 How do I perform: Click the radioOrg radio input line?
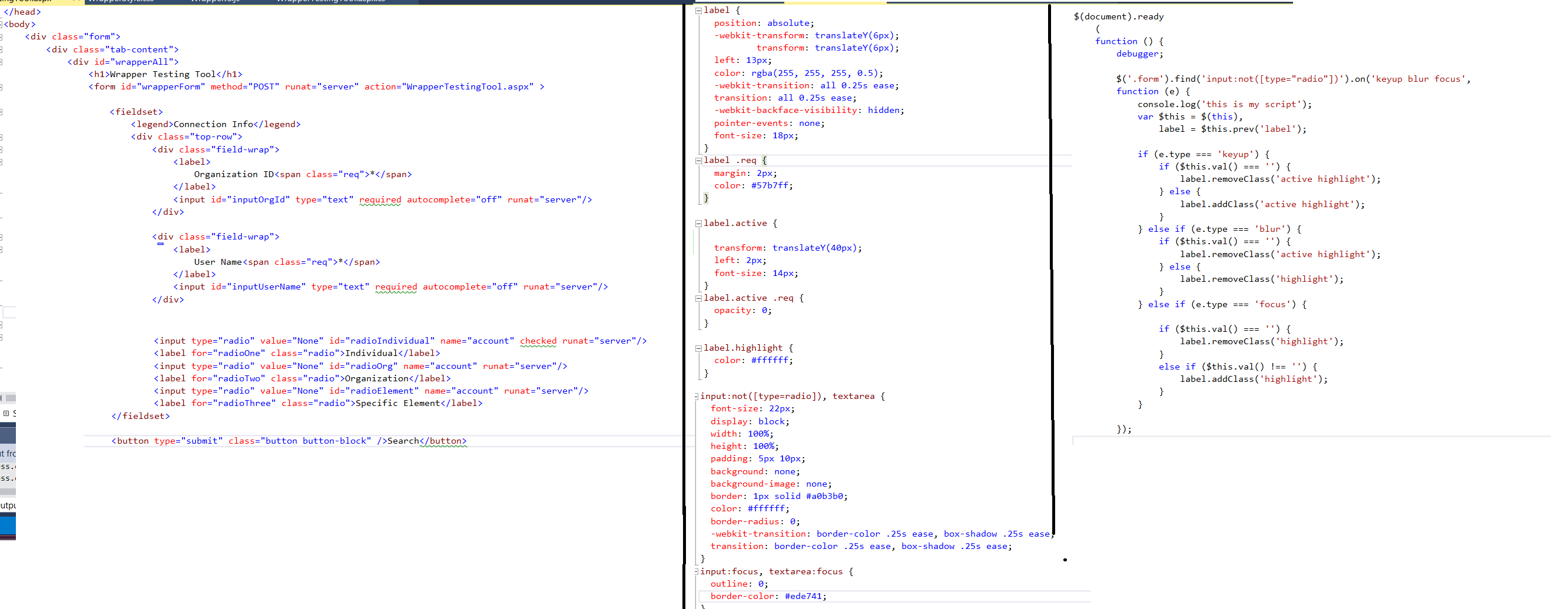[360, 366]
